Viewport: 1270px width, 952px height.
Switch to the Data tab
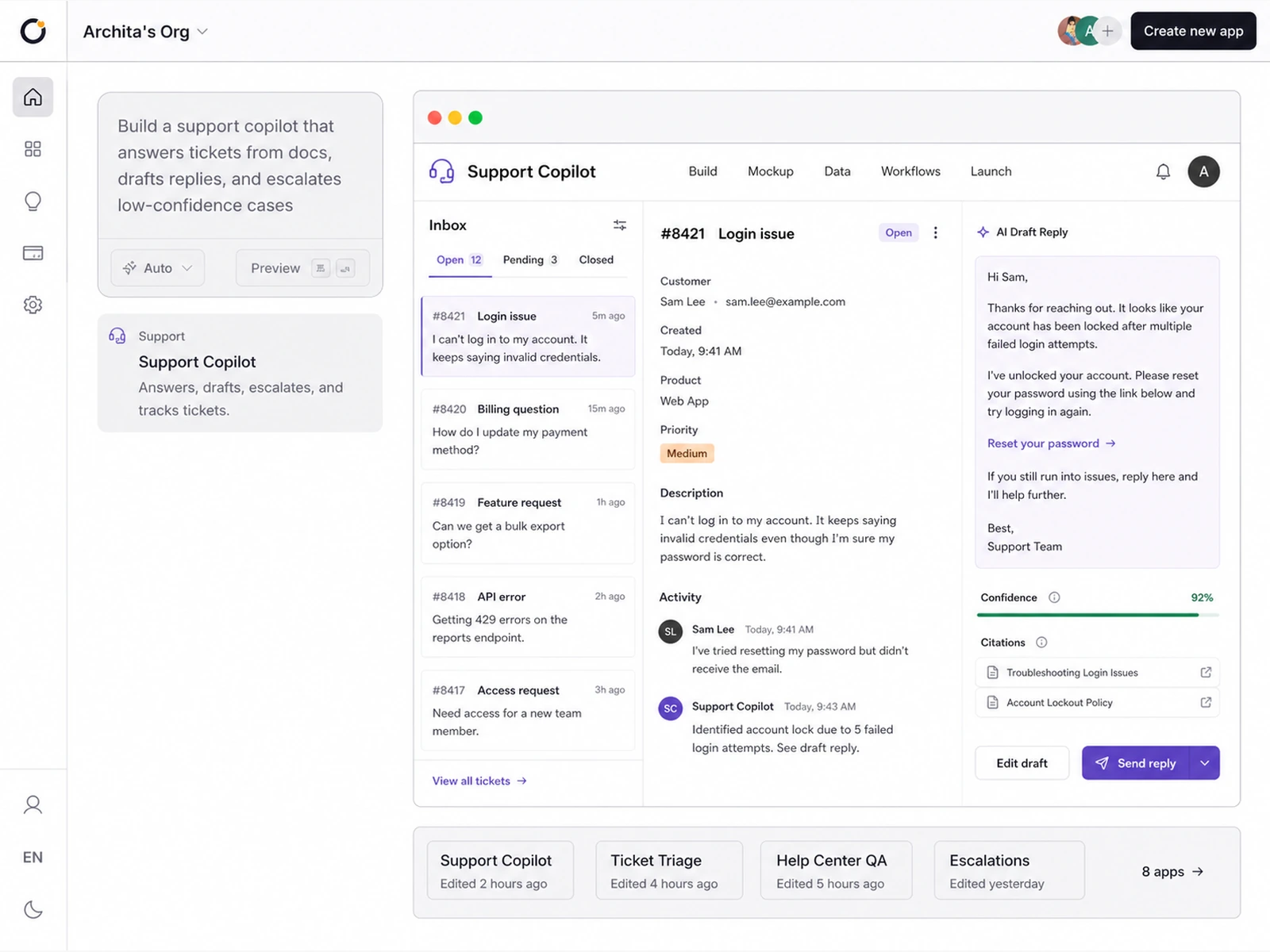tap(837, 171)
